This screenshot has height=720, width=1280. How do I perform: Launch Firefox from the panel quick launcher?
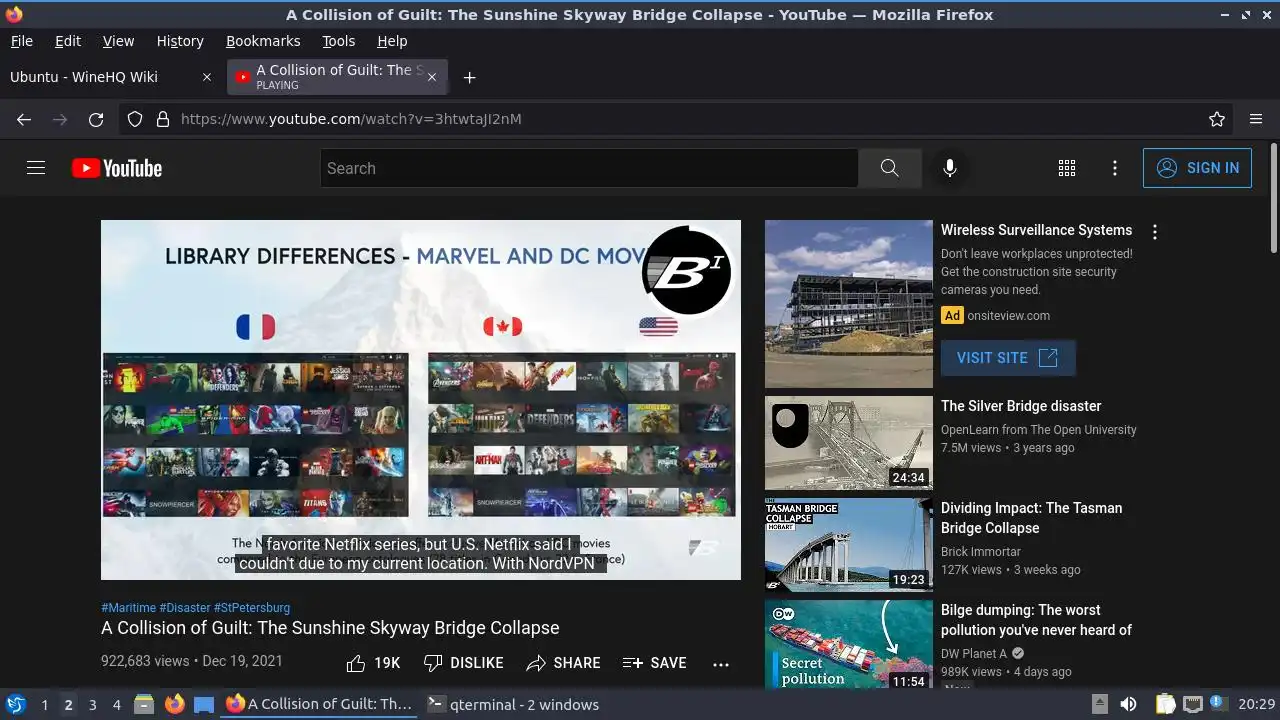coord(174,704)
